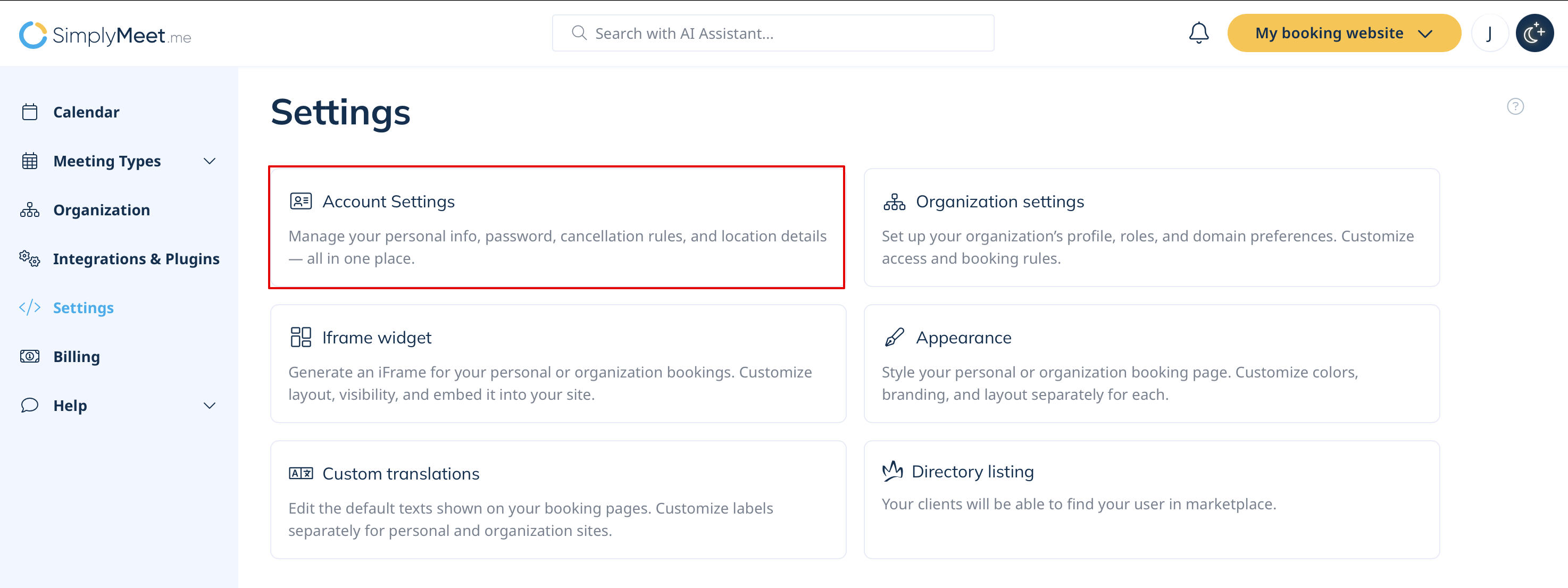The image size is (1568, 588).
Task: Open Custom translations card
Action: coord(557,500)
